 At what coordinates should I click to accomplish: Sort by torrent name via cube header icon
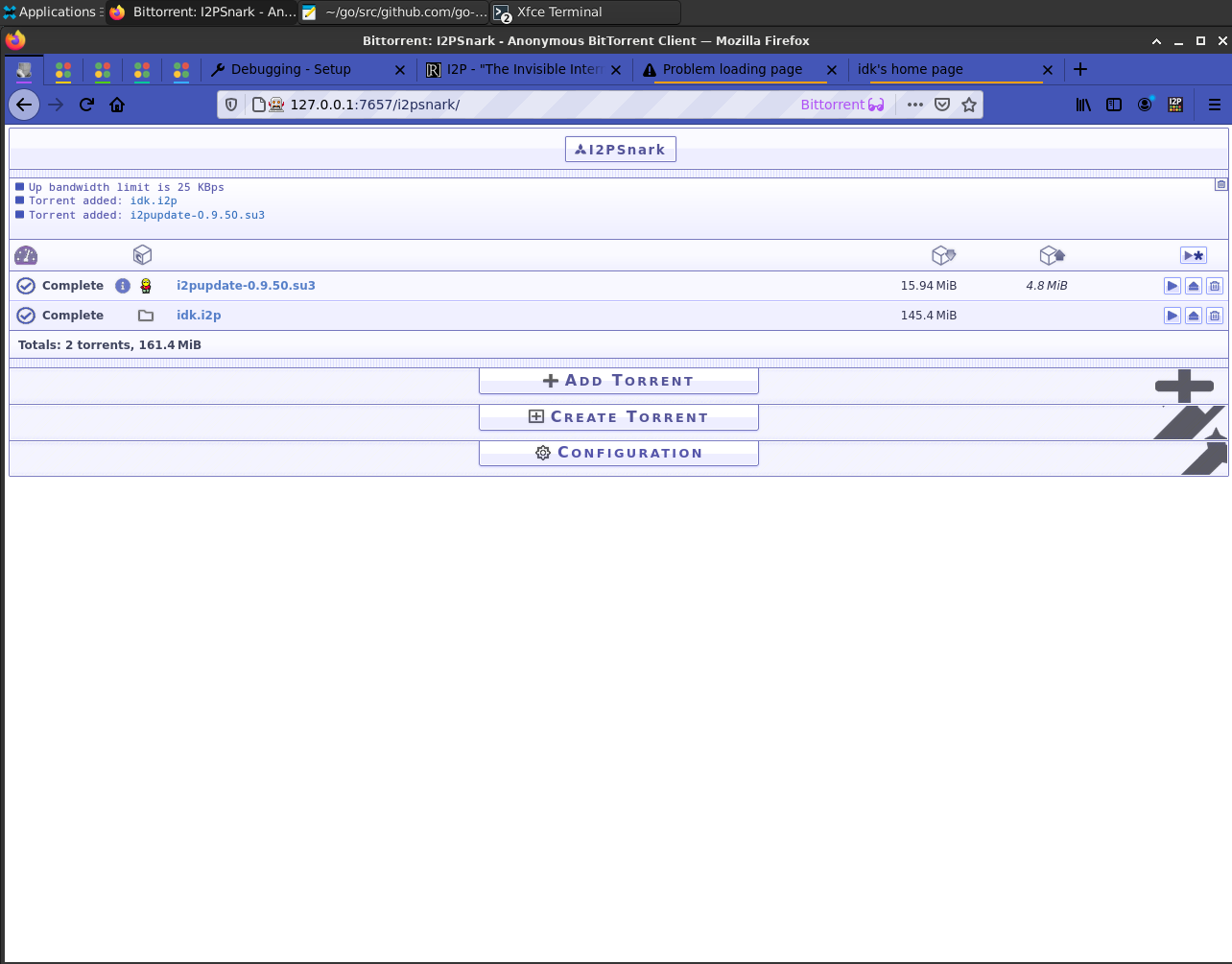pos(142,254)
